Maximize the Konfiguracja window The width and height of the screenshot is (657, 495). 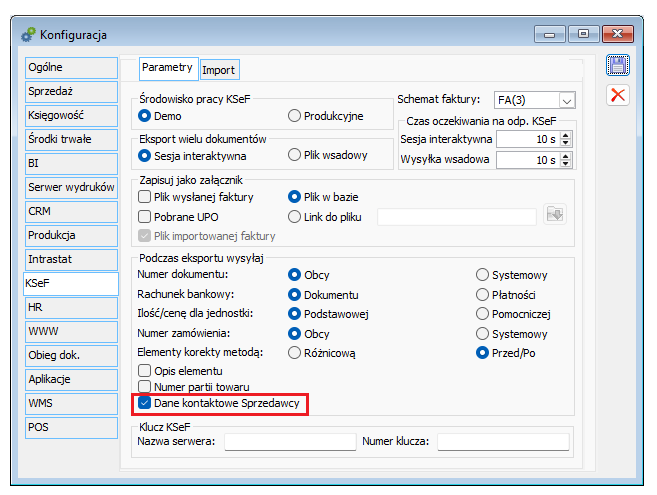click(x=583, y=34)
